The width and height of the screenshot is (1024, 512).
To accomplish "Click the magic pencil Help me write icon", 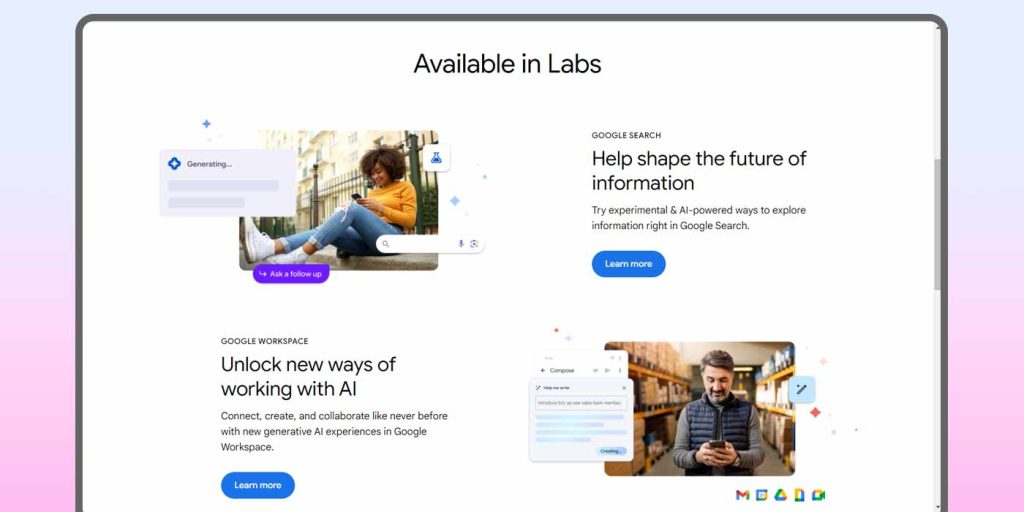I will [801, 390].
